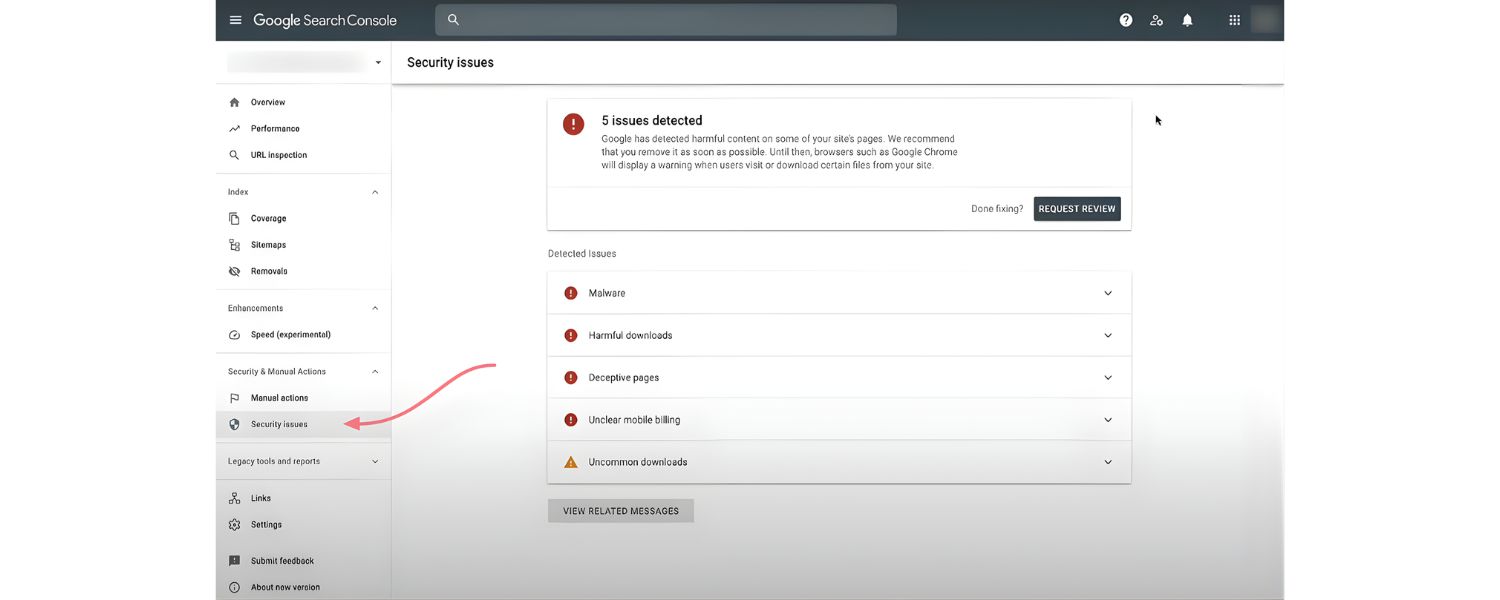Screen dimensions: 1500x600
Task: Click the Coverage page icon
Action: pyautogui.click(x=233, y=217)
